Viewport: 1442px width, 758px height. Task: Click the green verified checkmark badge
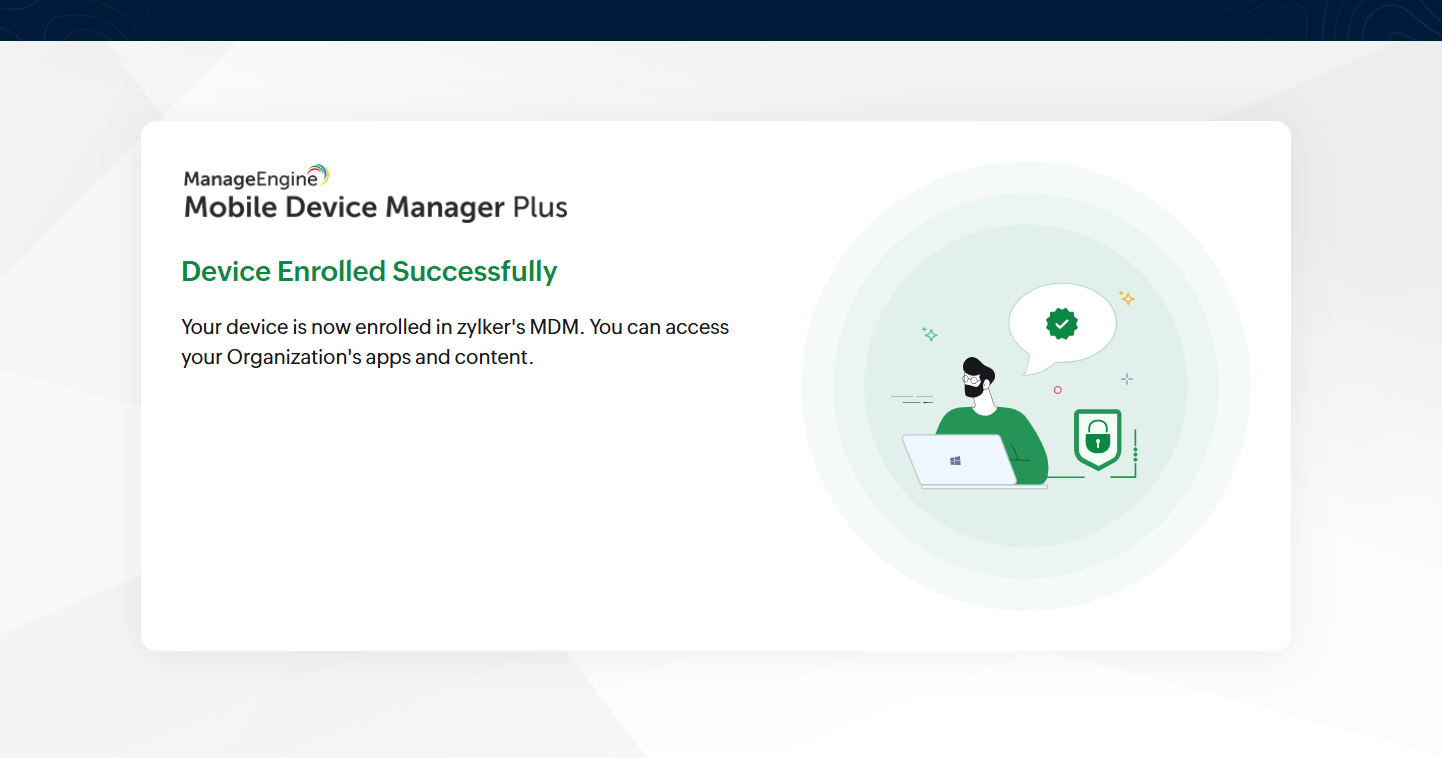(x=1061, y=323)
